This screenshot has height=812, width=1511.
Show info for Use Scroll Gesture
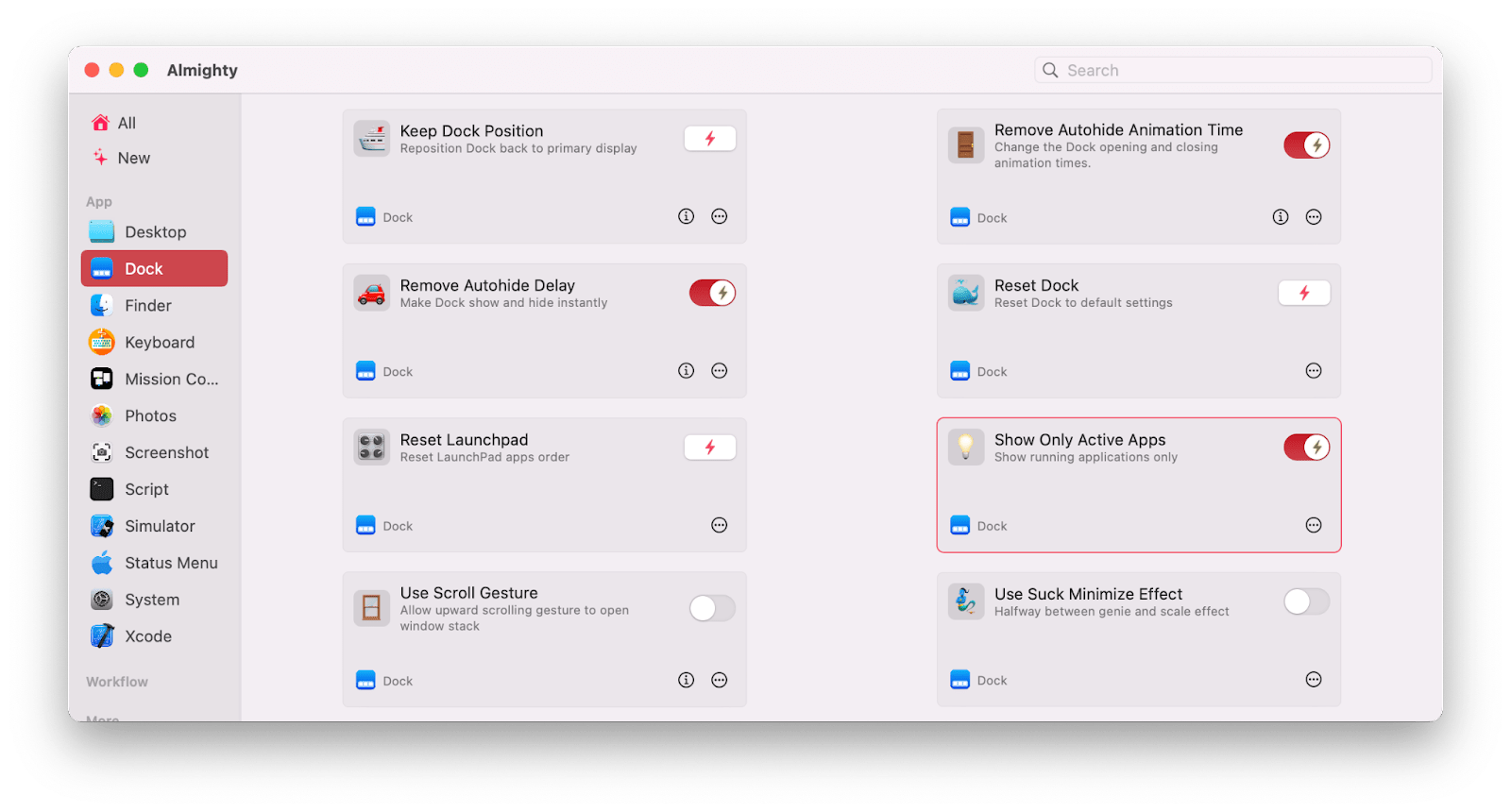687,680
